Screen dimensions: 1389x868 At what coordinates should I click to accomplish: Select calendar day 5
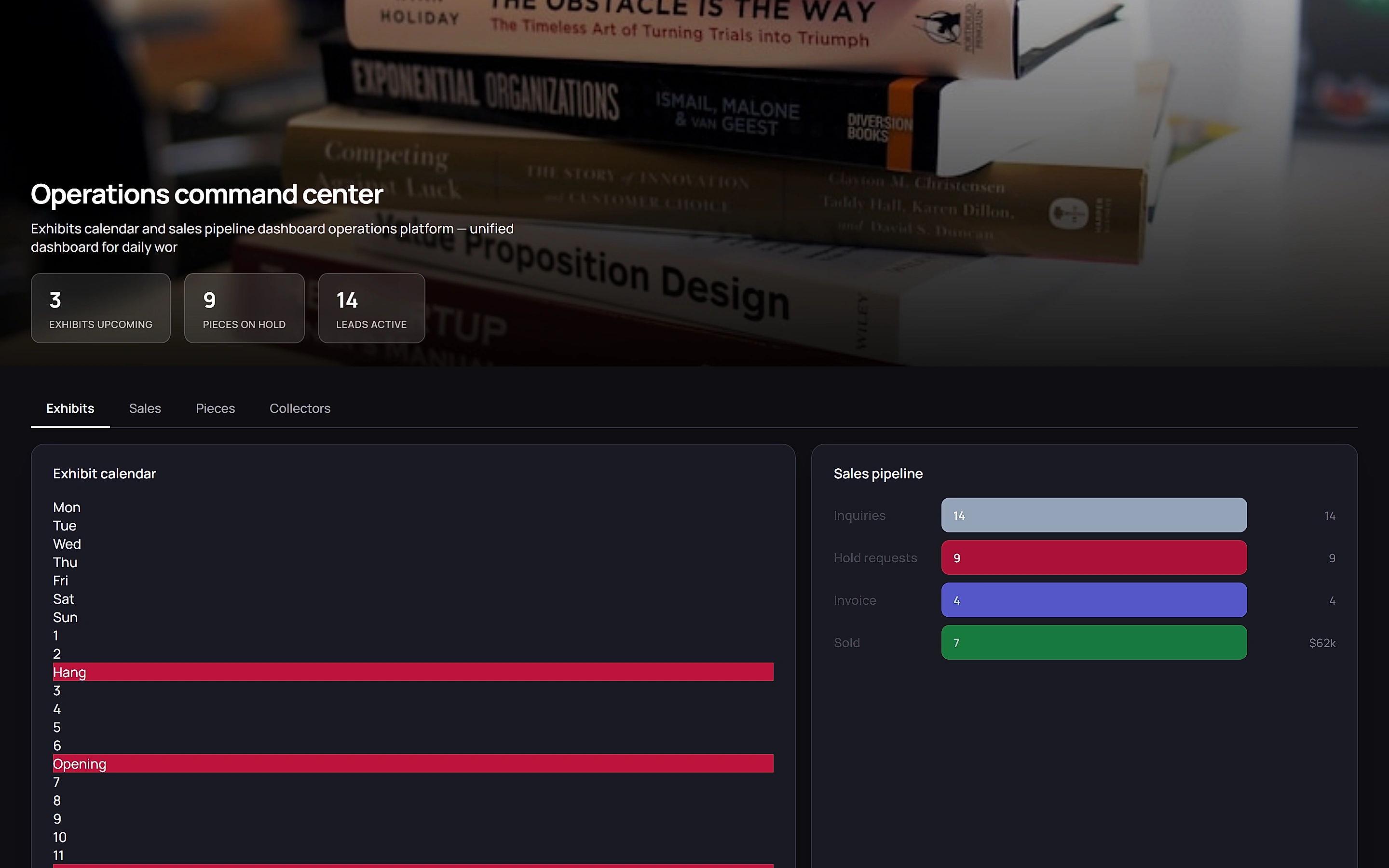(57, 727)
